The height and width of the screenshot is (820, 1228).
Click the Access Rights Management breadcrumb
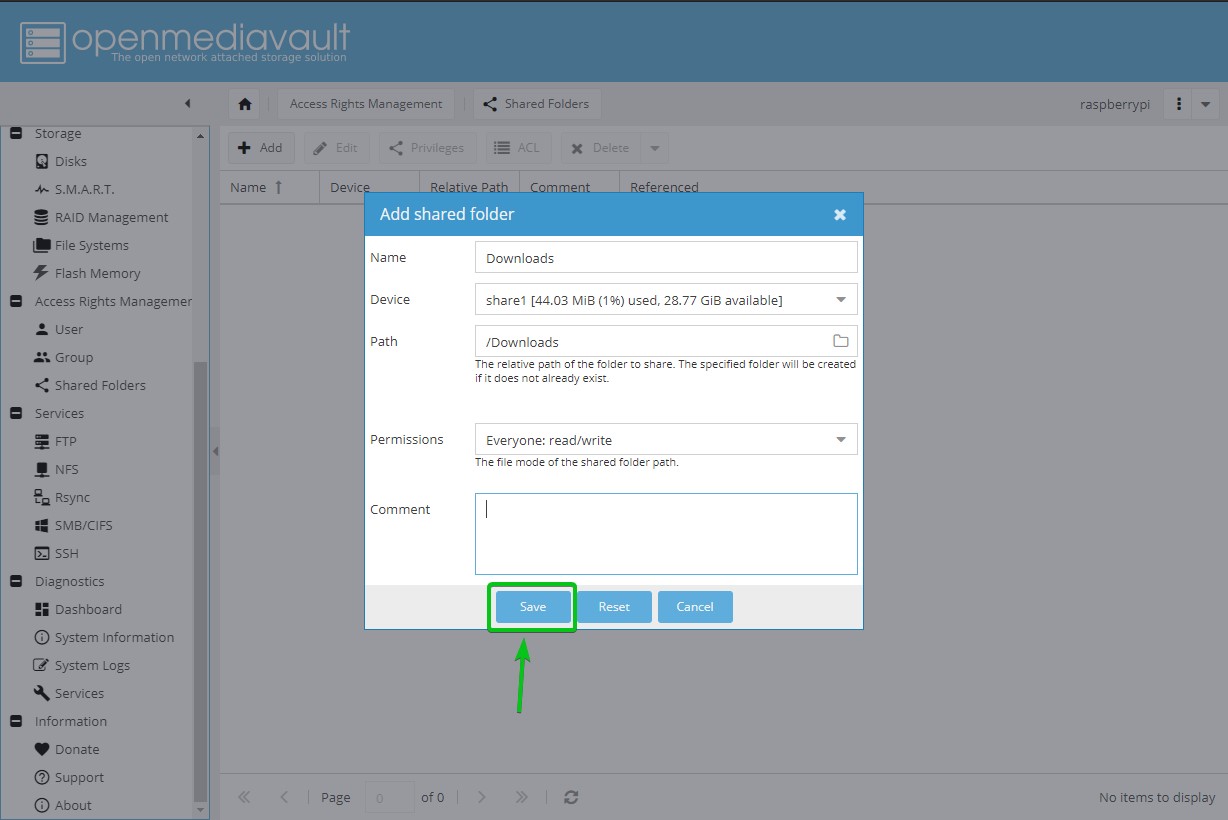tap(366, 104)
